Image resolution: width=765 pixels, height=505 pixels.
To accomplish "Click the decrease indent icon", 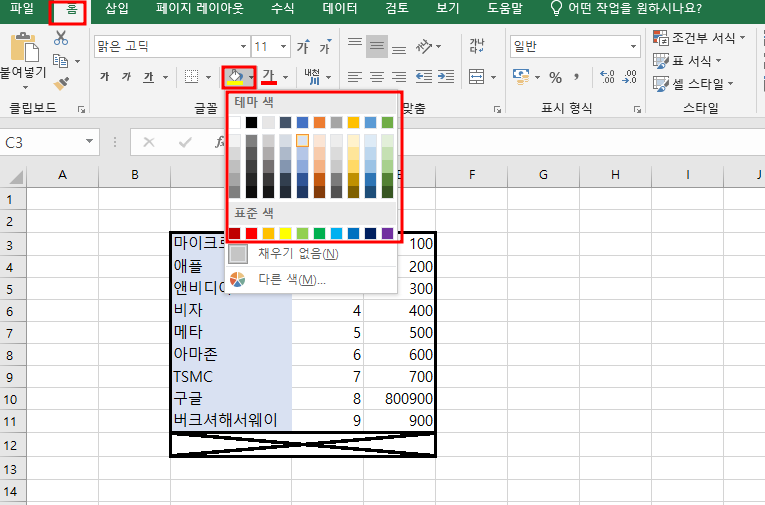I will coord(423,77).
